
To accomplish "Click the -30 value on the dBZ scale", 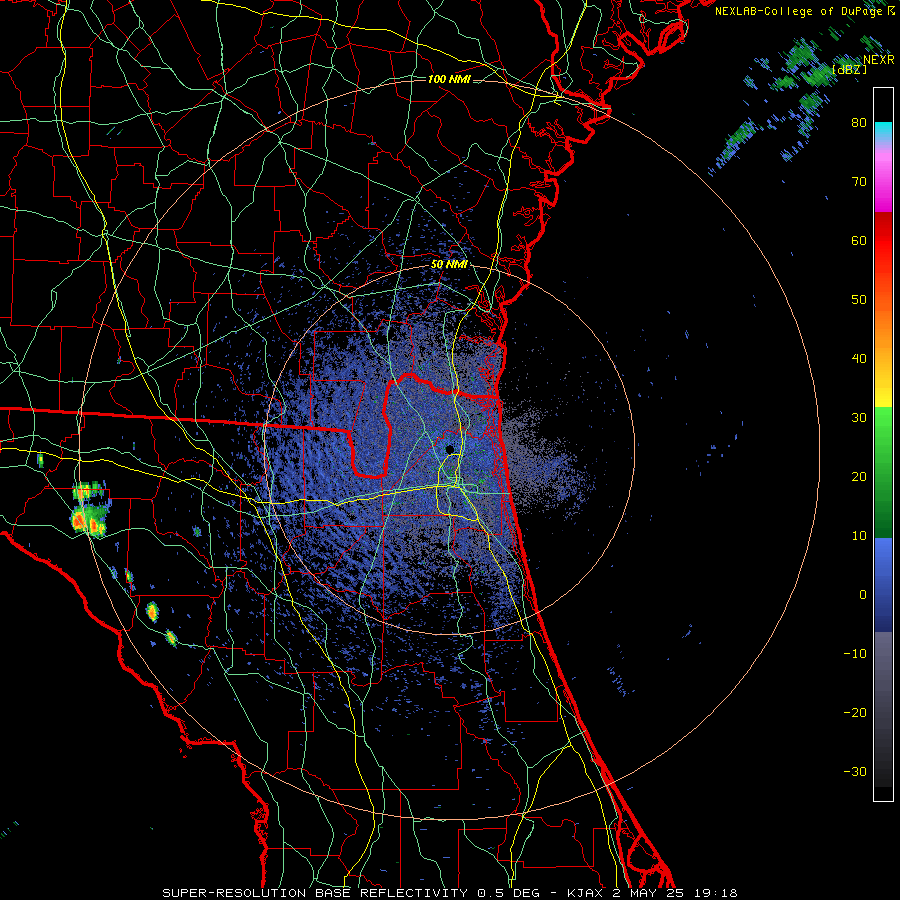I will click(x=855, y=771).
